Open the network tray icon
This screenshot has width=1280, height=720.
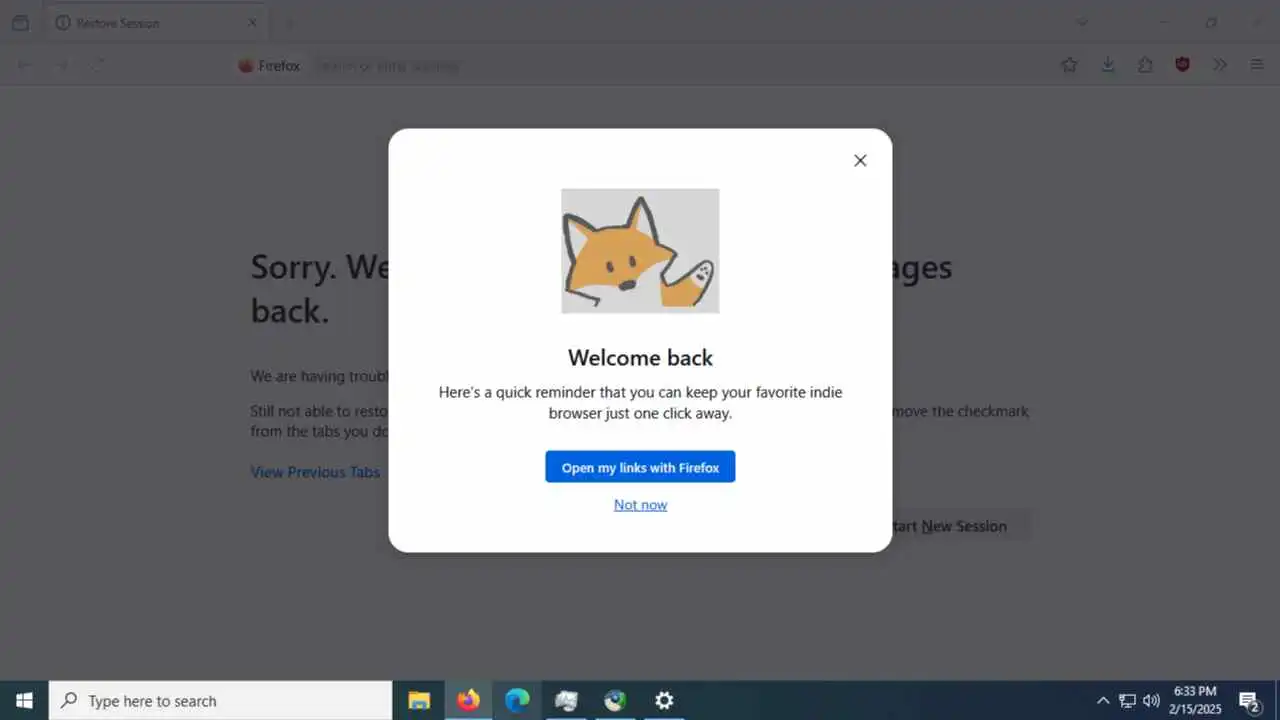(1127, 700)
